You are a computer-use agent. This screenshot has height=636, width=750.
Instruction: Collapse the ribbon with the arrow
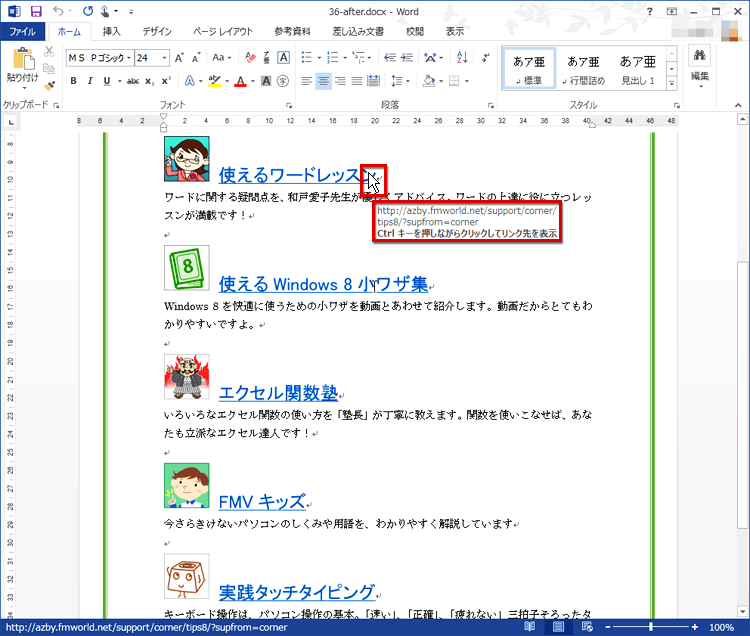coord(738,105)
